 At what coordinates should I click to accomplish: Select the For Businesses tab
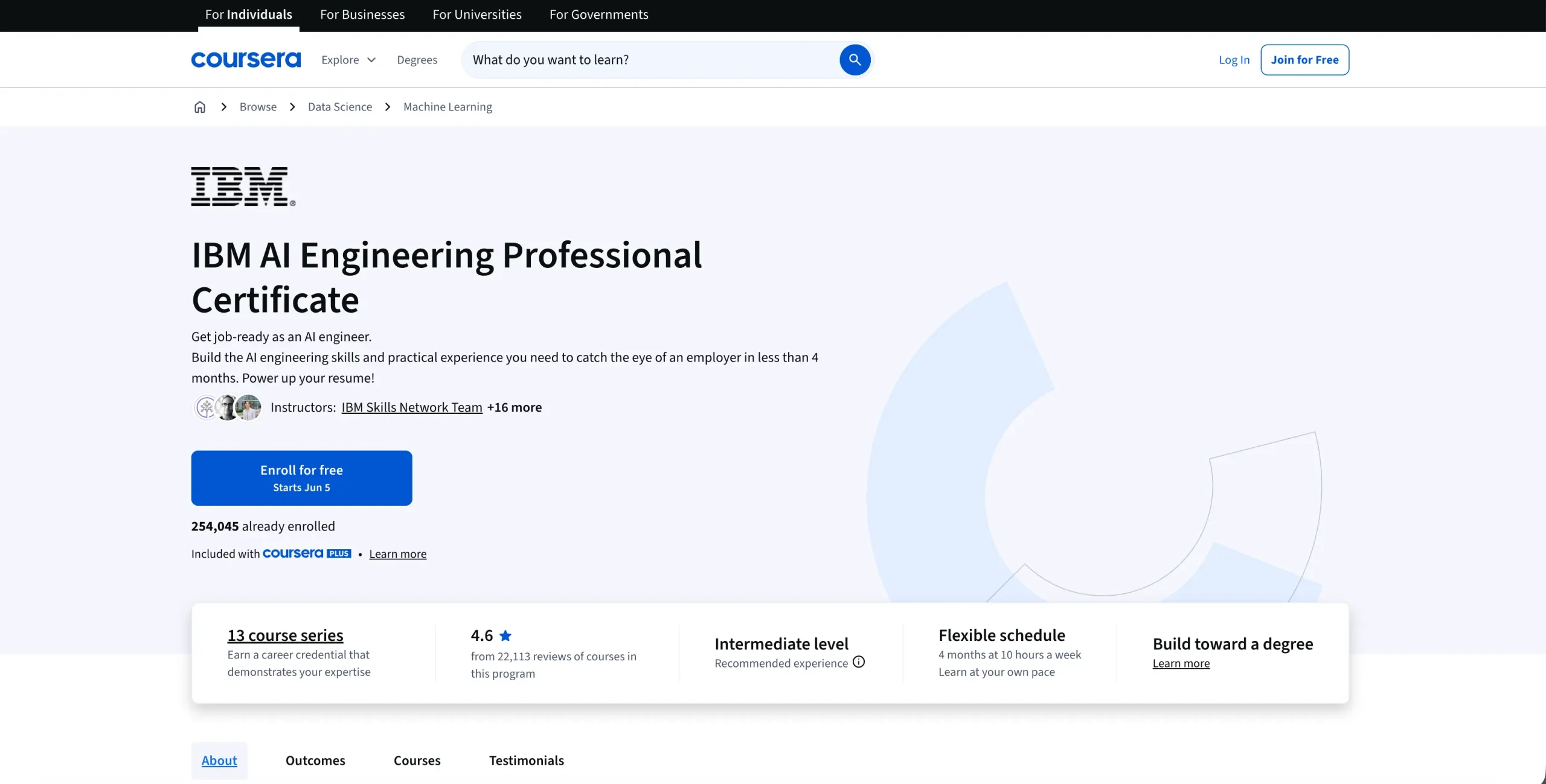(362, 14)
